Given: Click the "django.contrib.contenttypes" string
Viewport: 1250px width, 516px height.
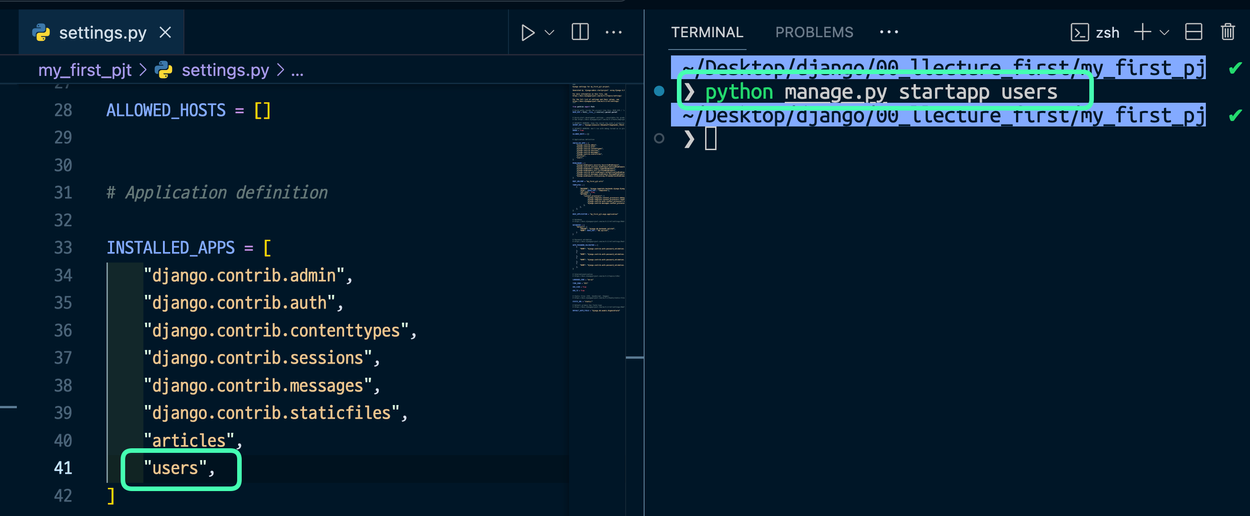Looking at the screenshot, I should (276, 330).
